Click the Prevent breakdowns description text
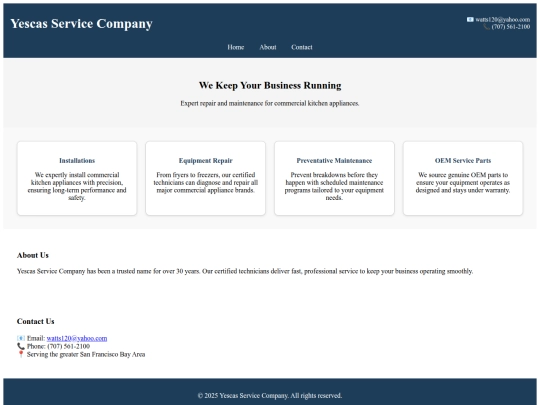540x405 pixels. pos(334,186)
